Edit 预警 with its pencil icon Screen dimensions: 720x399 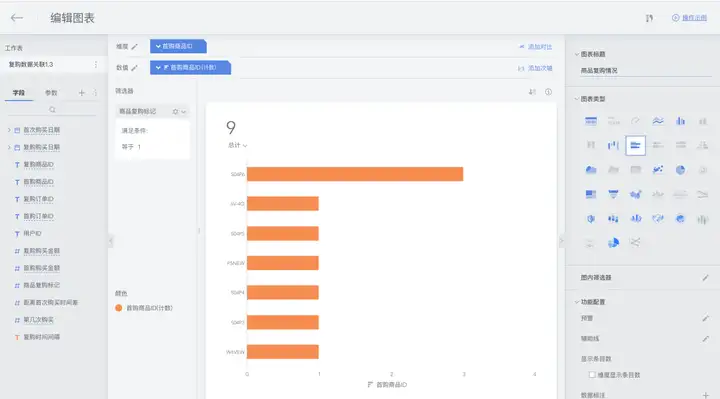point(705,318)
